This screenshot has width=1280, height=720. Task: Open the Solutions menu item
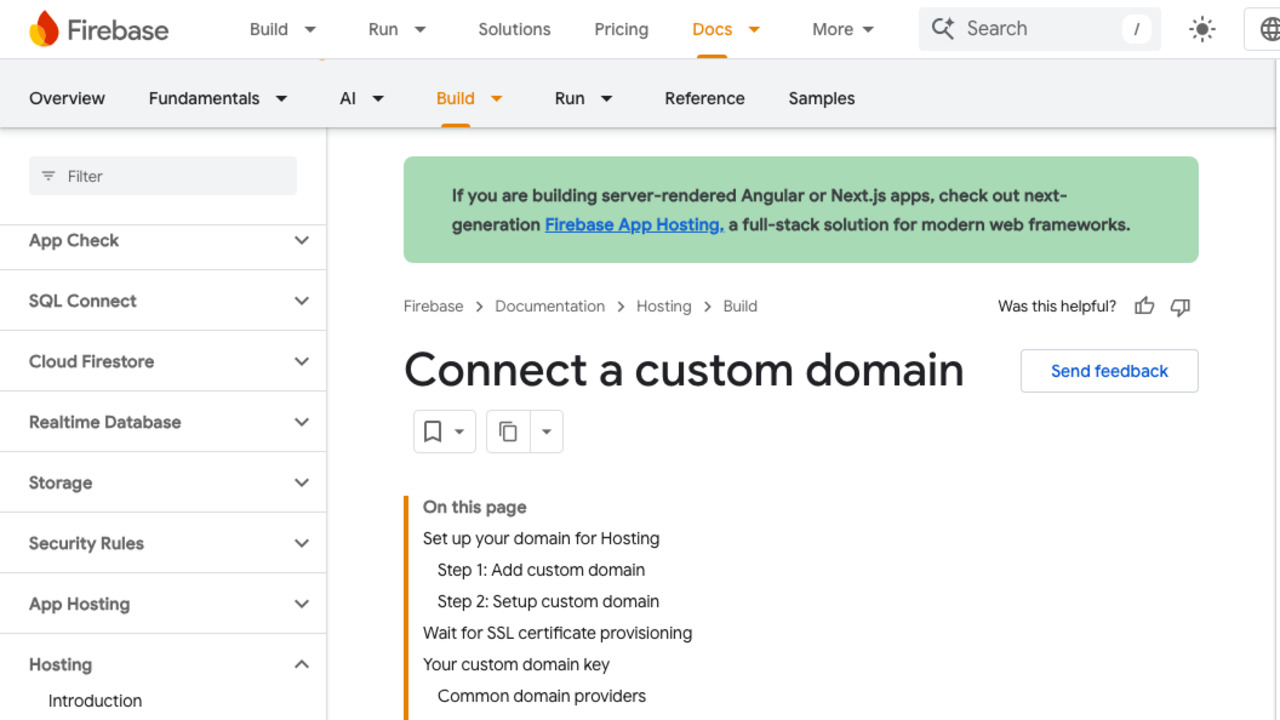(x=514, y=29)
